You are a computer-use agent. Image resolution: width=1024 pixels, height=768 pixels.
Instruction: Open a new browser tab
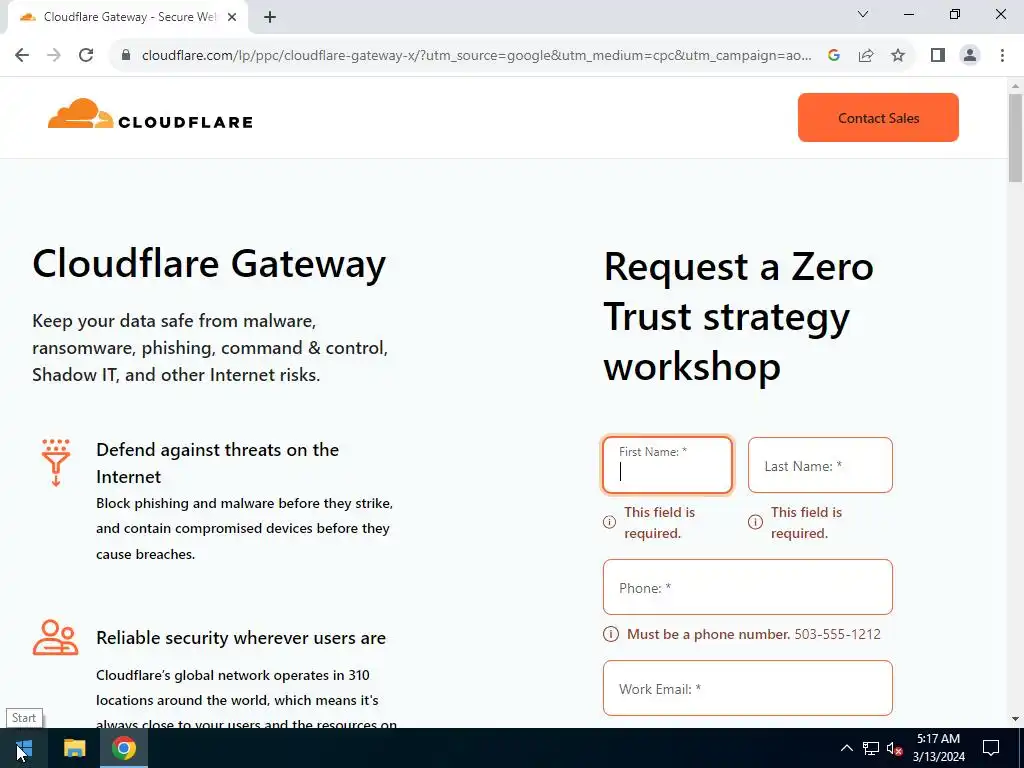[x=270, y=17]
